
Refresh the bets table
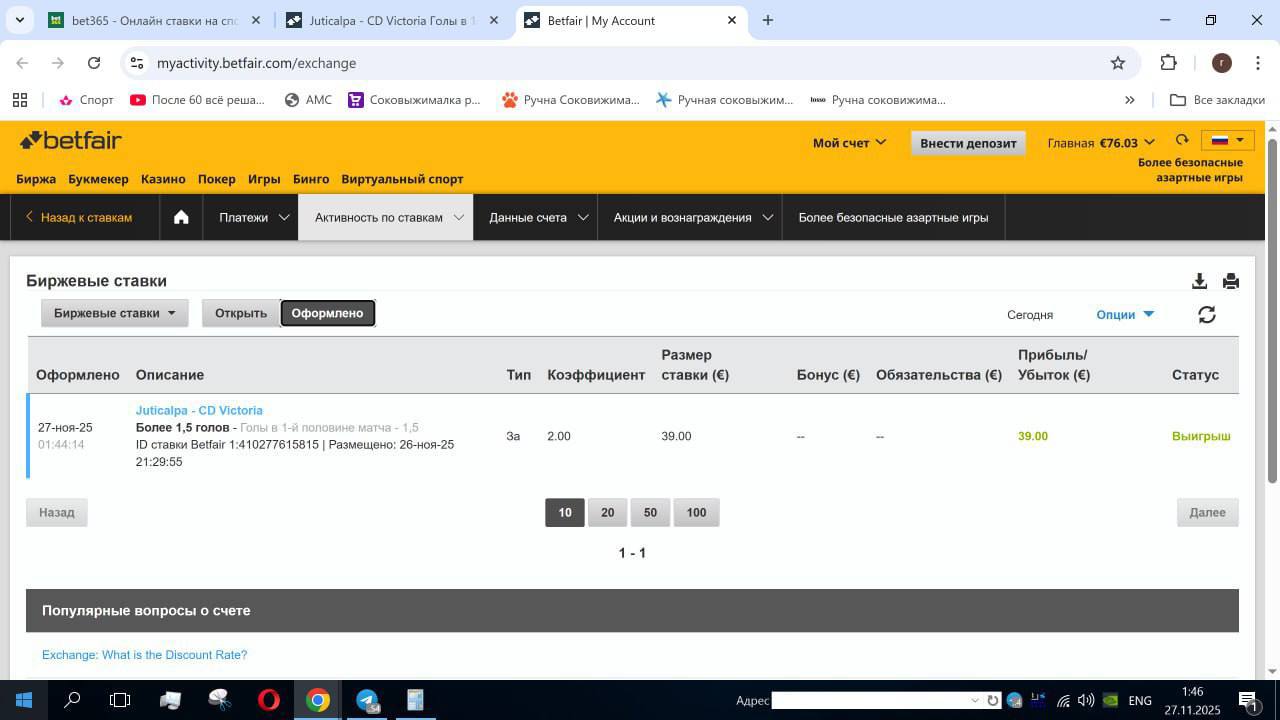pyautogui.click(x=1206, y=314)
